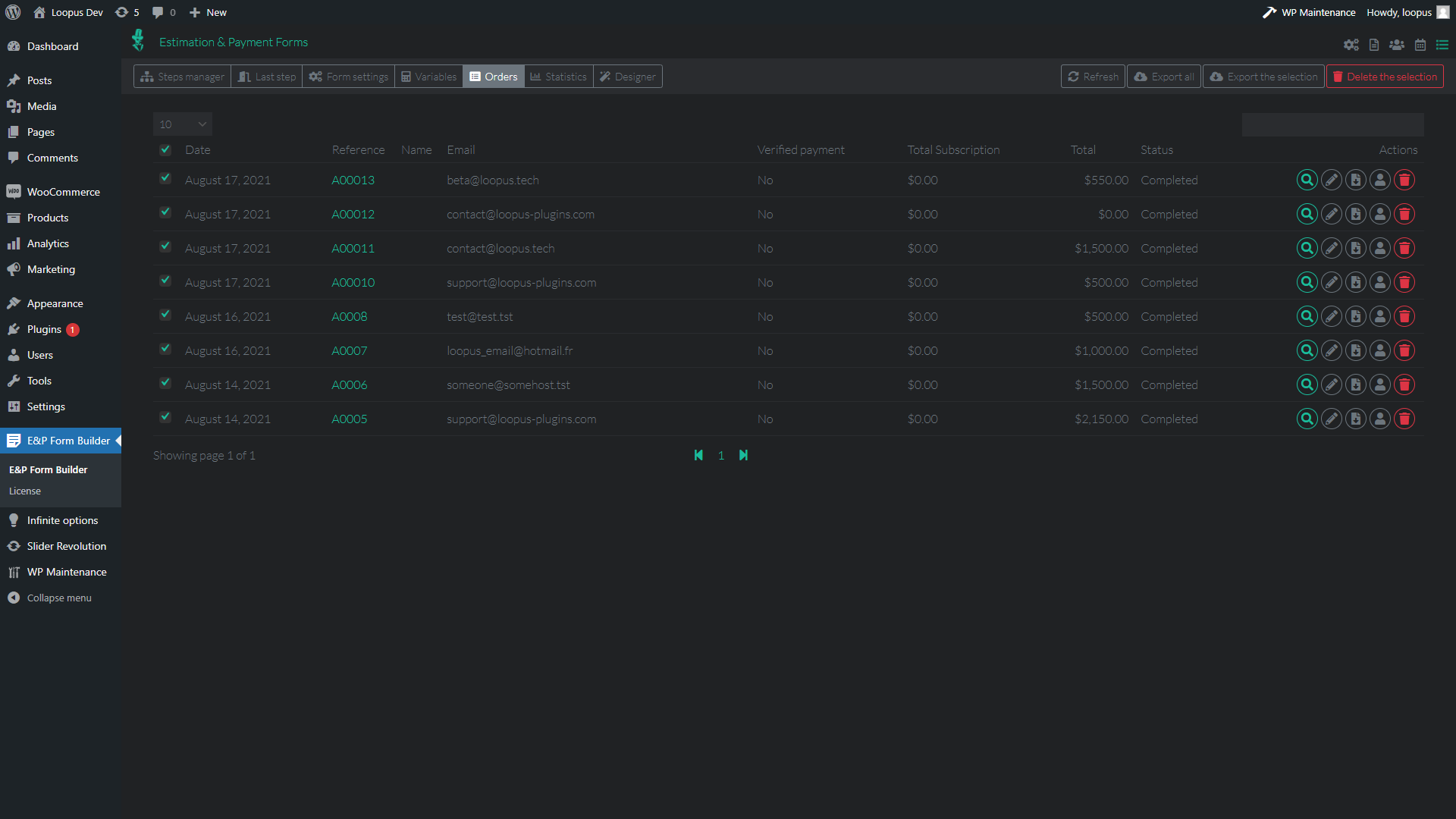The image size is (1456, 819).
Task: Delete order A0008 with trash icon
Action: 1404,316
